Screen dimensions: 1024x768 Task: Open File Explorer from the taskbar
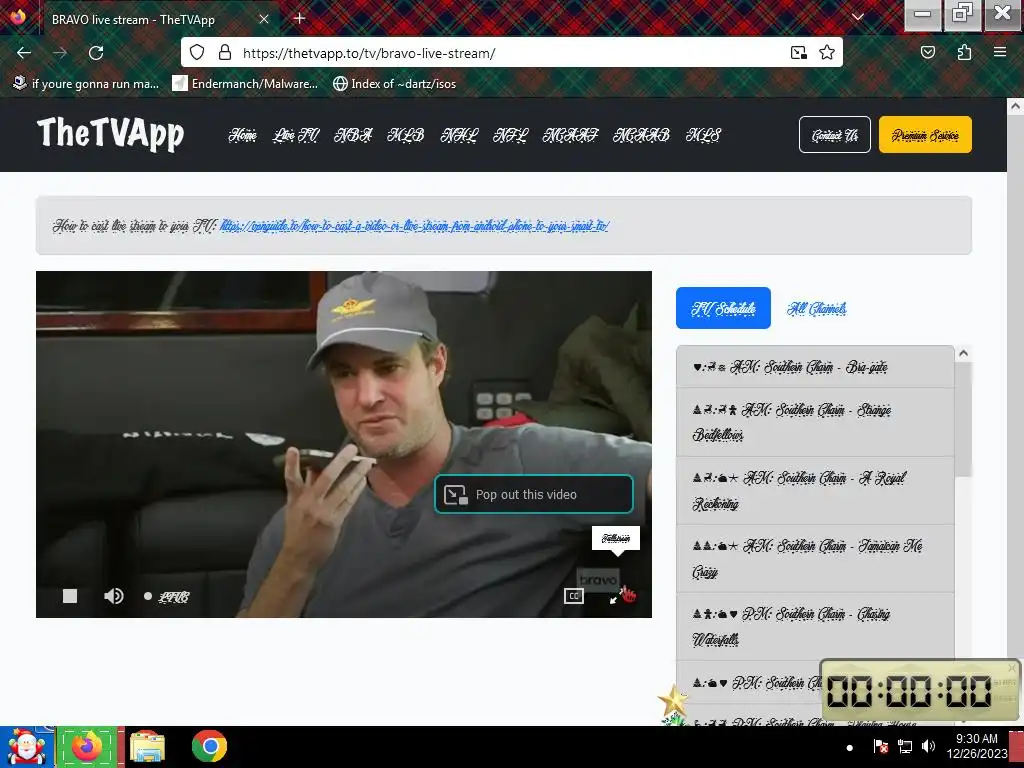(147, 747)
